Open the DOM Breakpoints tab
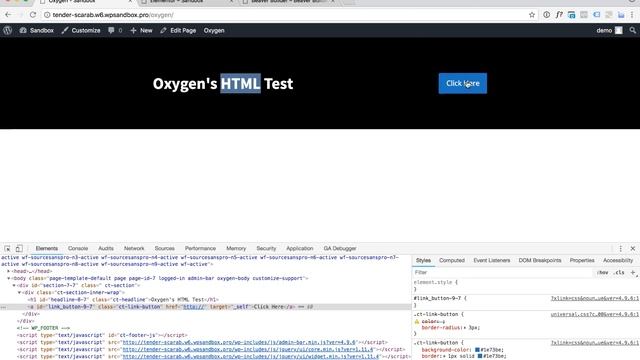The height and width of the screenshot is (360, 640). [540, 260]
